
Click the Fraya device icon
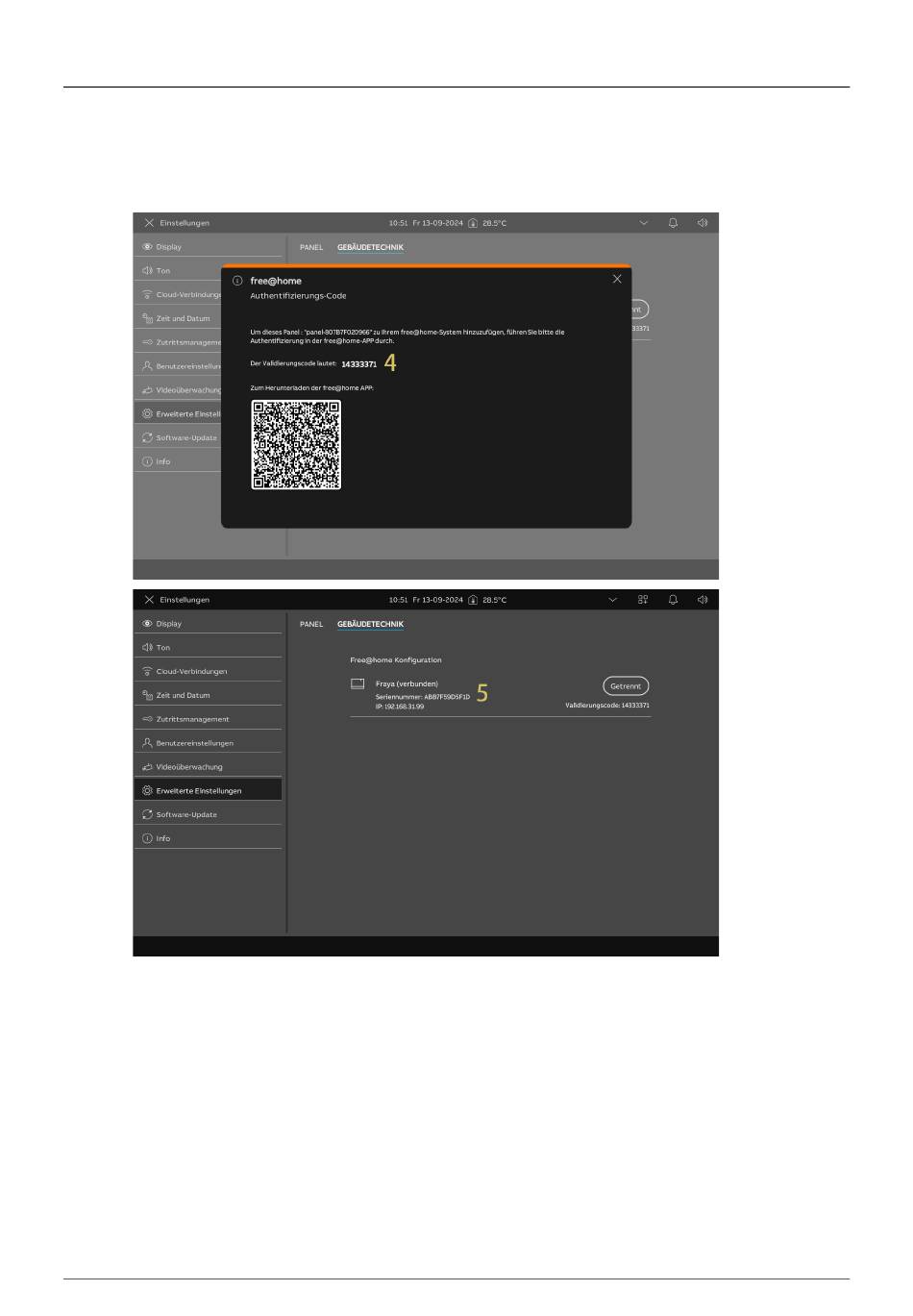point(358,683)
